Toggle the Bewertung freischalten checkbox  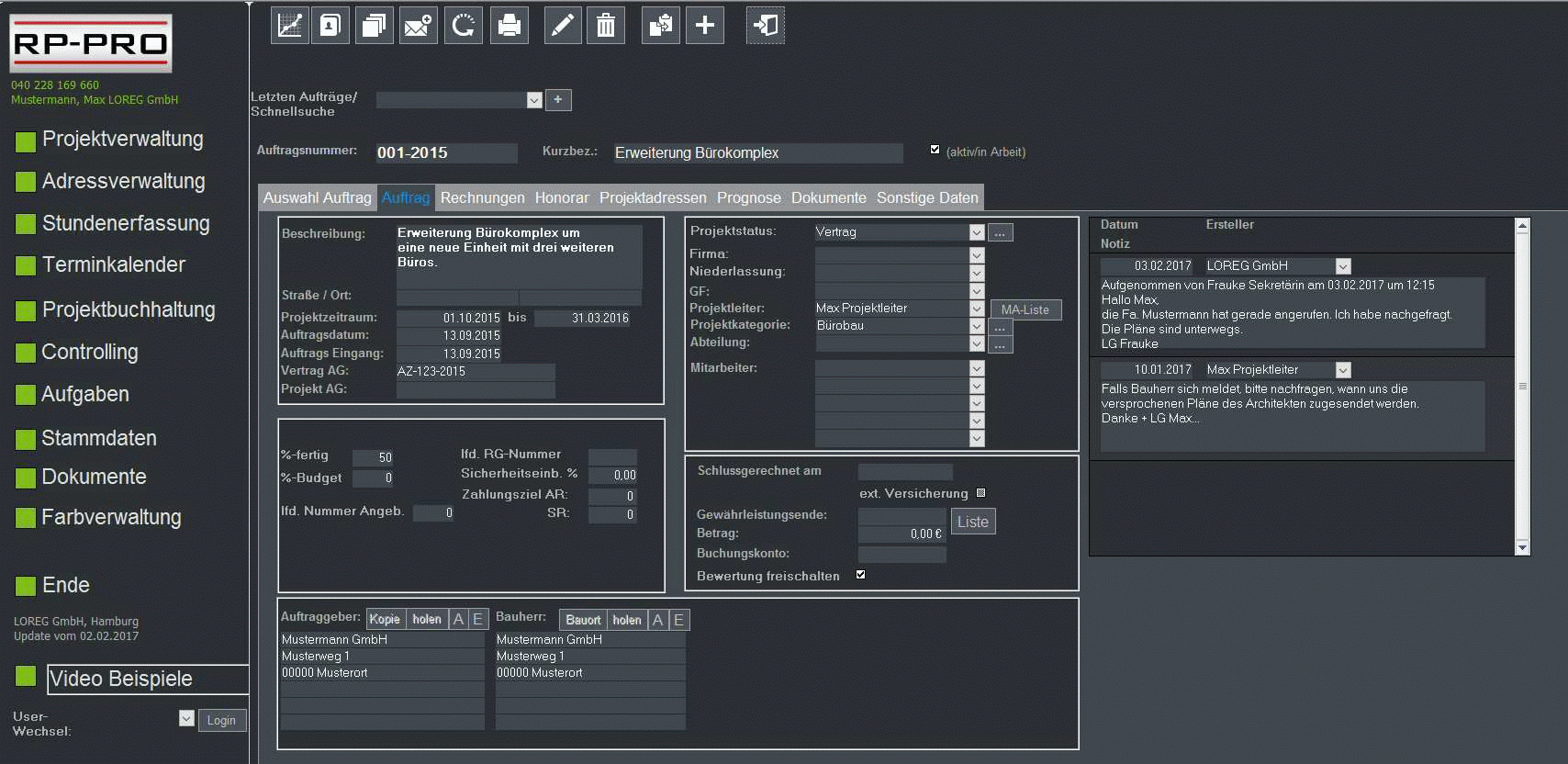[860, 575]
